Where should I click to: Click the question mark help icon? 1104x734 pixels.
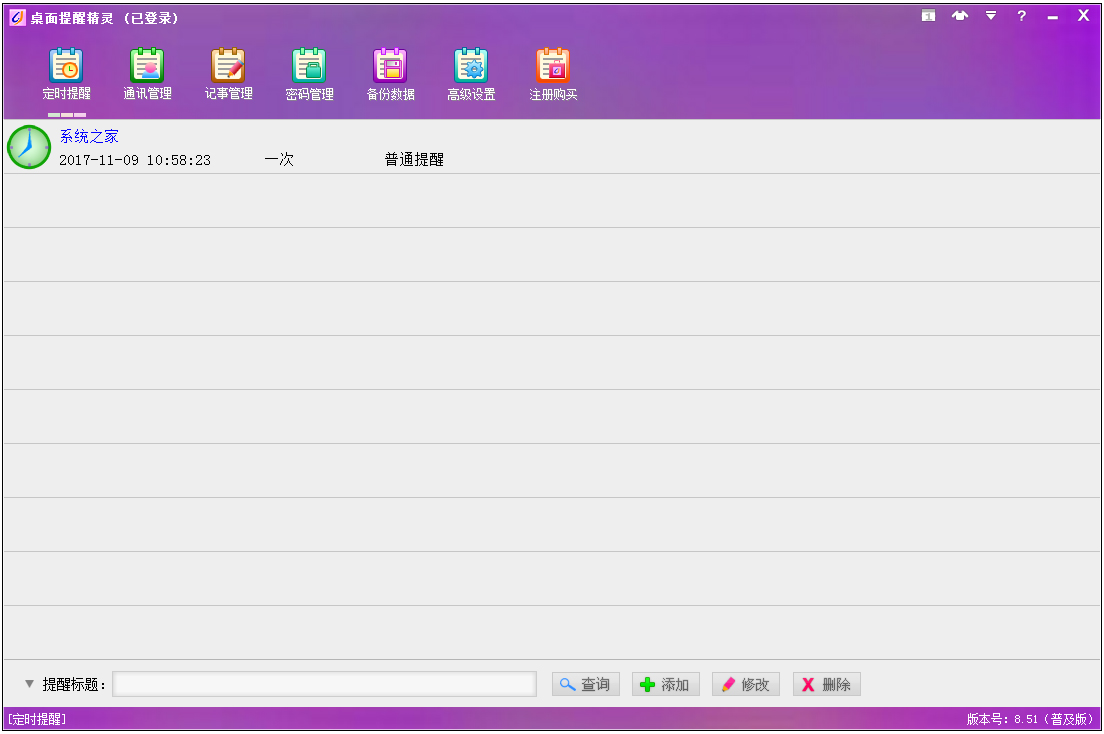(x=1021, y=16)
